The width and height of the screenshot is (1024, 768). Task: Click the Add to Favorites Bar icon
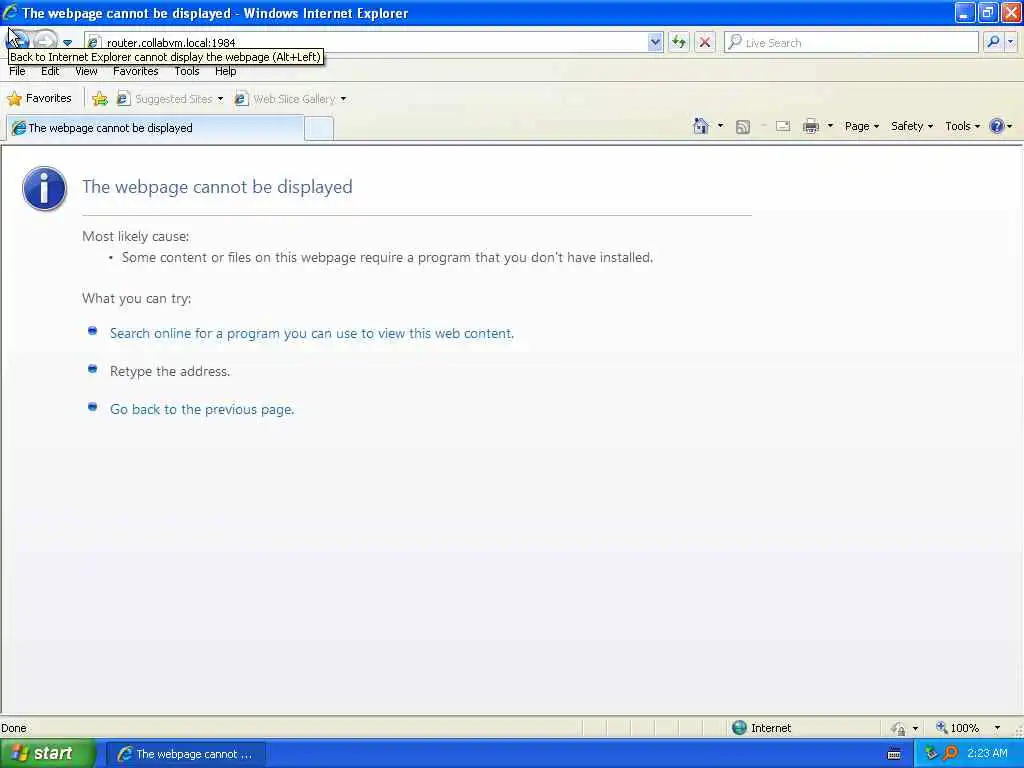click(100, 99)
